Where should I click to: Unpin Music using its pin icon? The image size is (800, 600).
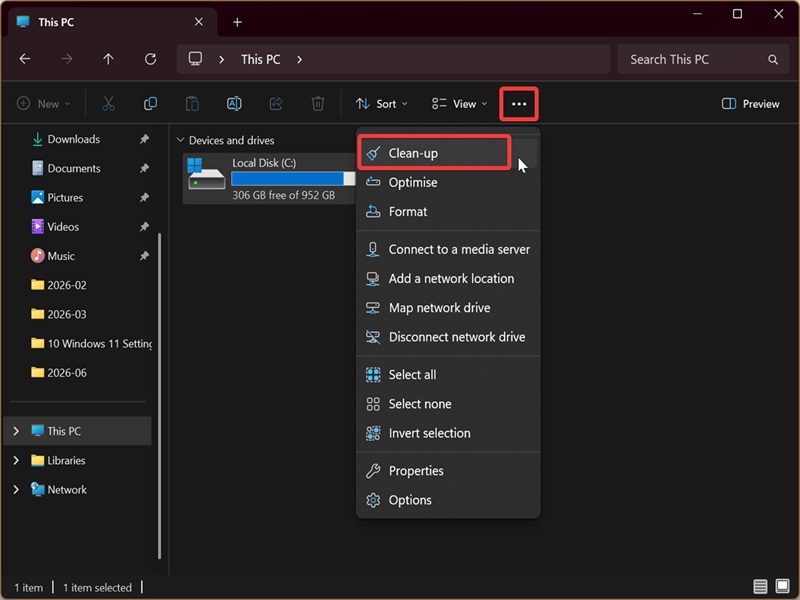[144, 256]
